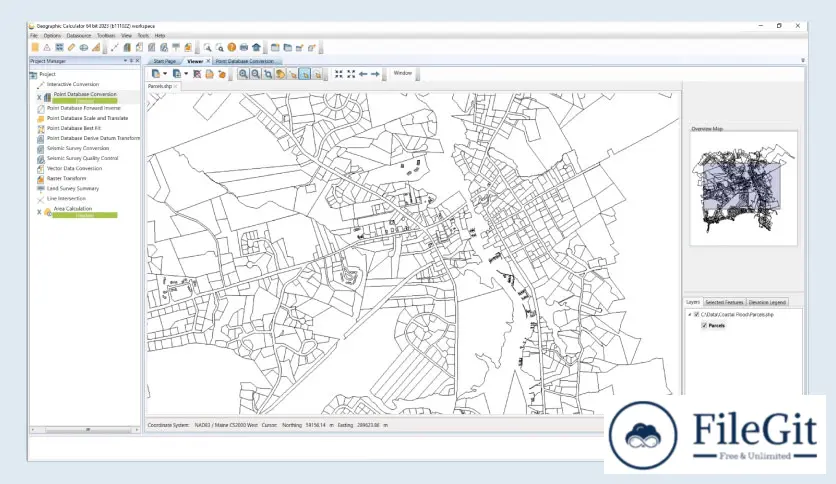Click the orange document icon at toolbar start
Viewport: 836px width, 484px height.
(x=35, y=47)
